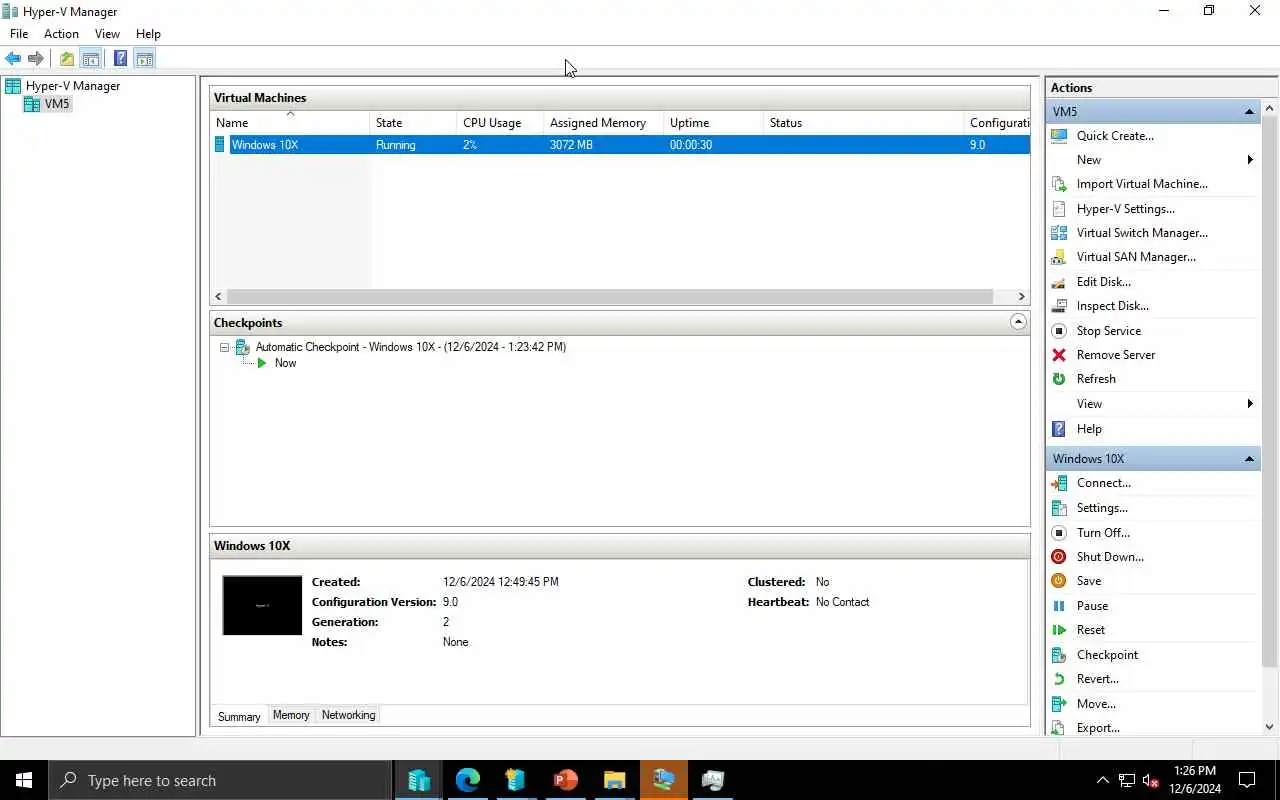Open Quick Create from Actions pane
The width and height of the screenshot is (1280, 800).
1115,136
